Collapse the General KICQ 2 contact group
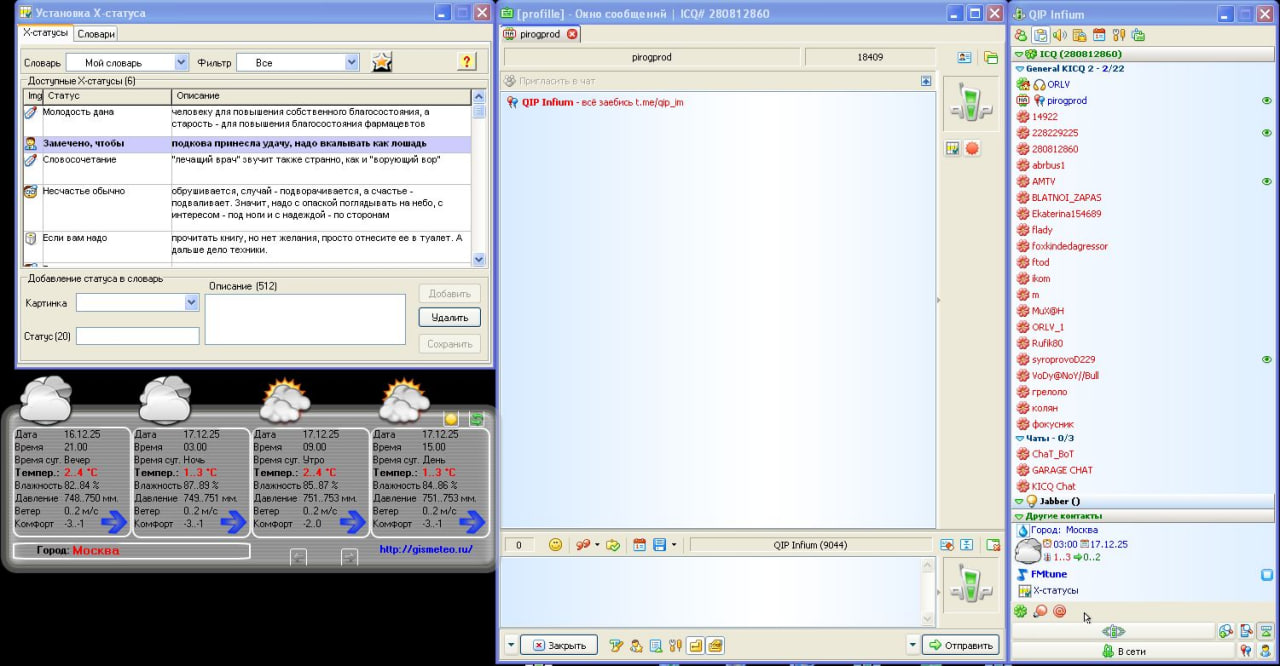This screenshot has height=666, width=1280. [x=1019, y=69]
